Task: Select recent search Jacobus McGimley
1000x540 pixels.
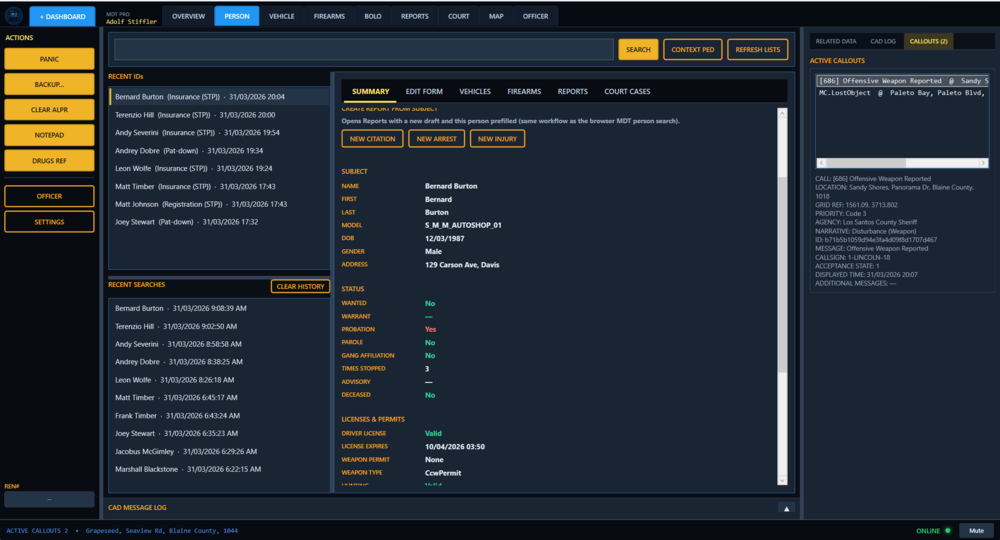Action: pos(219,451)
